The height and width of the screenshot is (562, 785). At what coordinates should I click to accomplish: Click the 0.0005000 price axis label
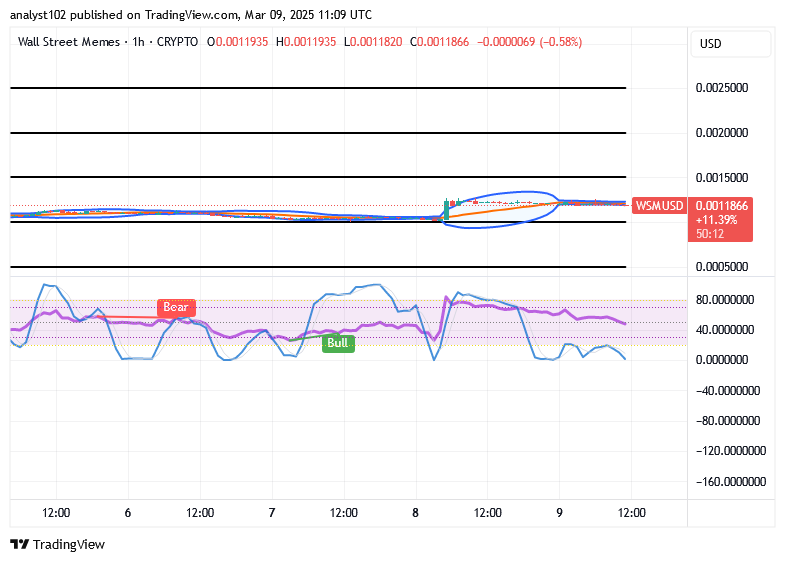(722, 267)
